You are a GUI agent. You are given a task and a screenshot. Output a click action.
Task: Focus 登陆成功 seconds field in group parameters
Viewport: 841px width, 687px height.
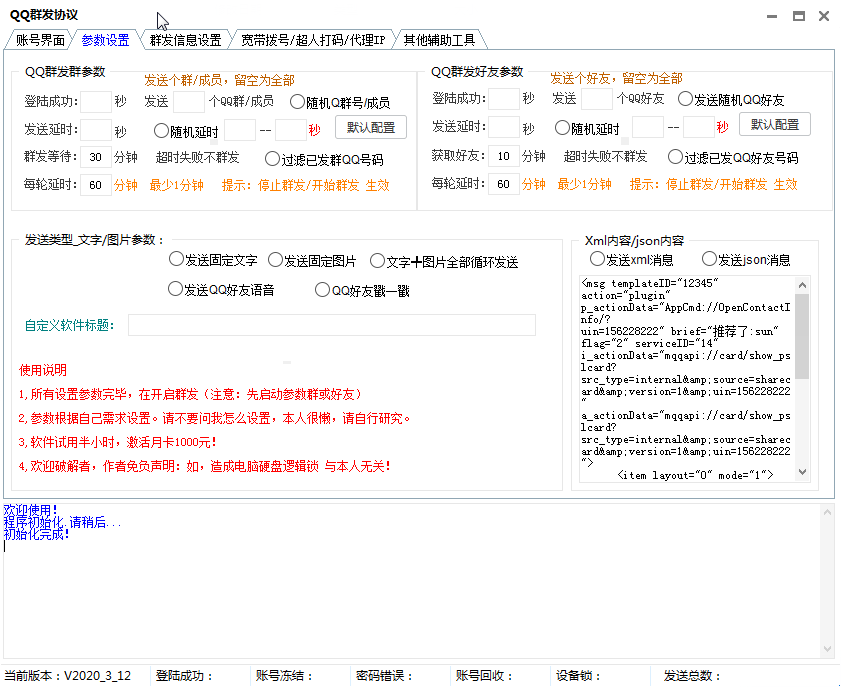95,101
